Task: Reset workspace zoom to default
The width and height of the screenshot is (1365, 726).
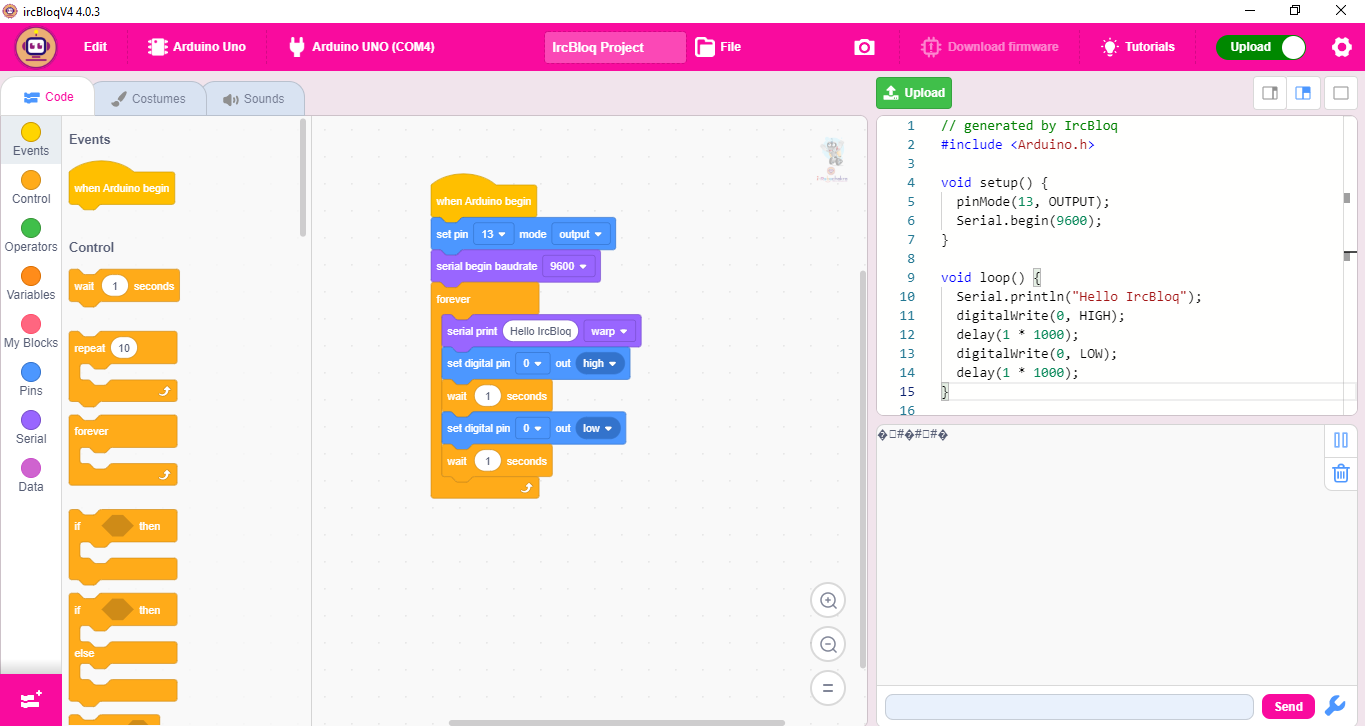Action: click(x=828, y=688)
